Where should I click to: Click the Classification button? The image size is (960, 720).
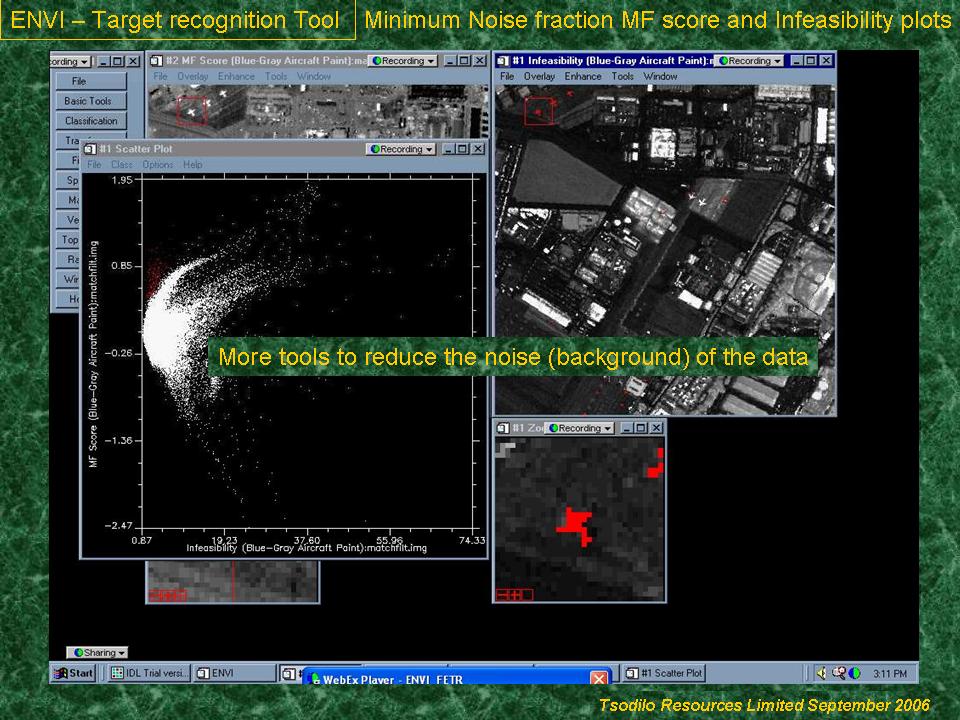(x=91, y=121)
